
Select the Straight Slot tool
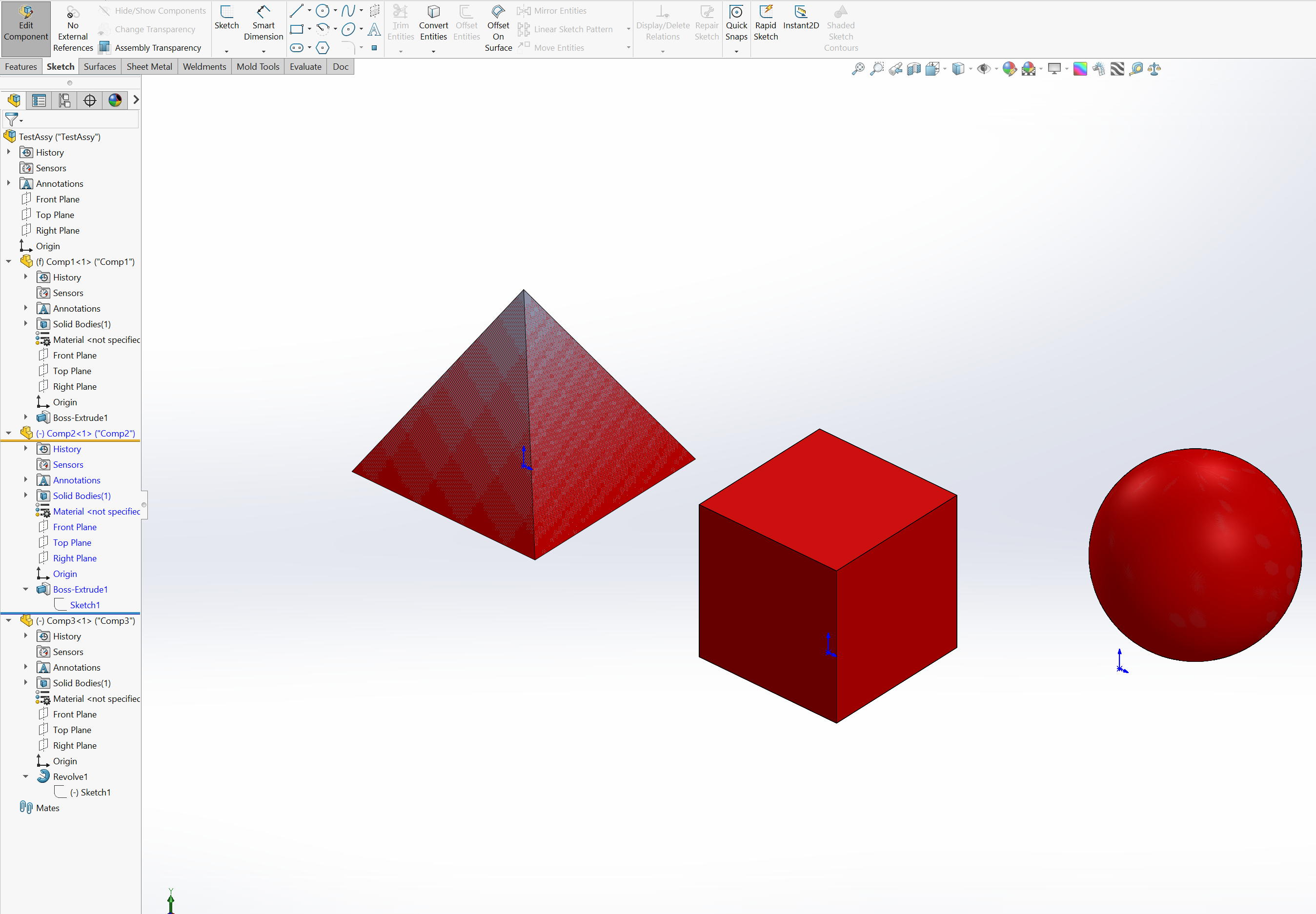tap(297, 47)
